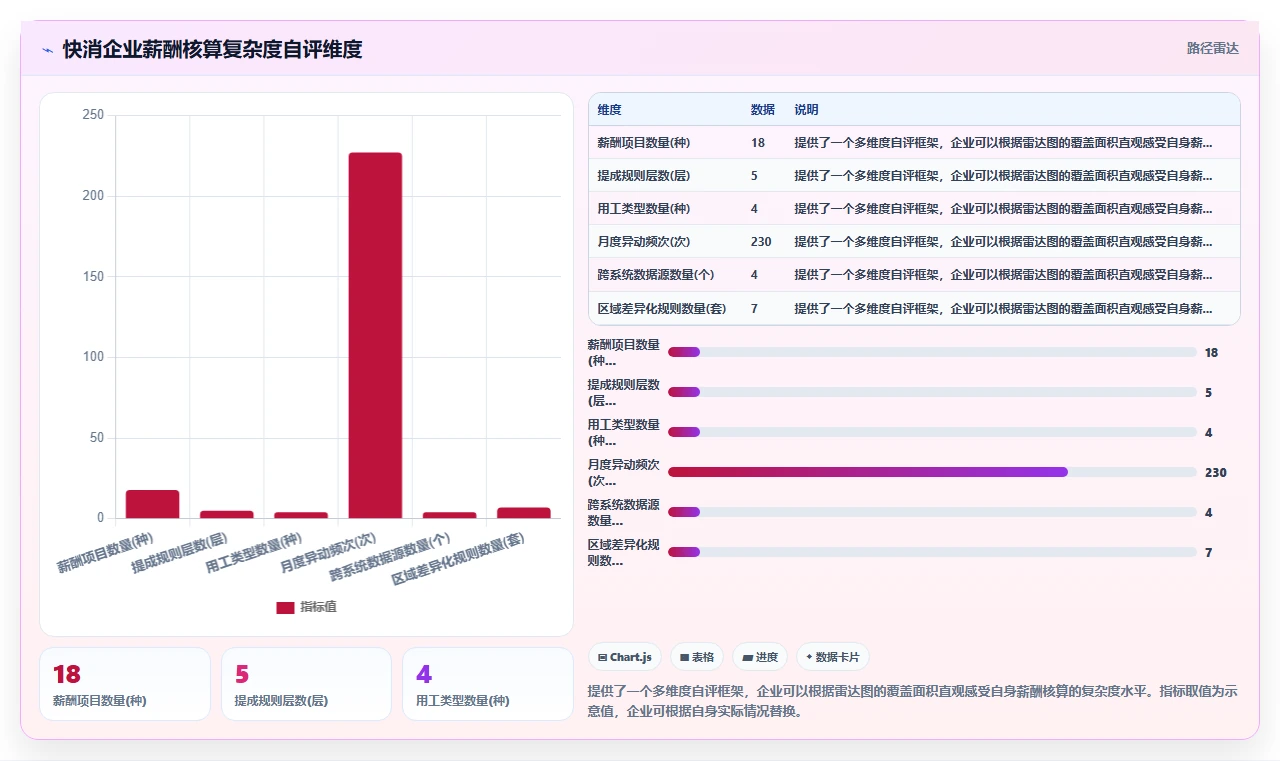Click the 提成规则层数 progress bar
The width and height of the screenshot is (1280, 761).
click(932, 392)
